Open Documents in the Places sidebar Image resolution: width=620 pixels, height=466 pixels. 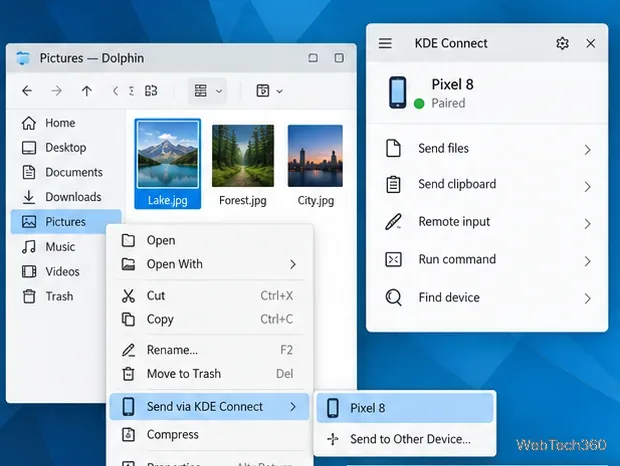coord(66,172)
